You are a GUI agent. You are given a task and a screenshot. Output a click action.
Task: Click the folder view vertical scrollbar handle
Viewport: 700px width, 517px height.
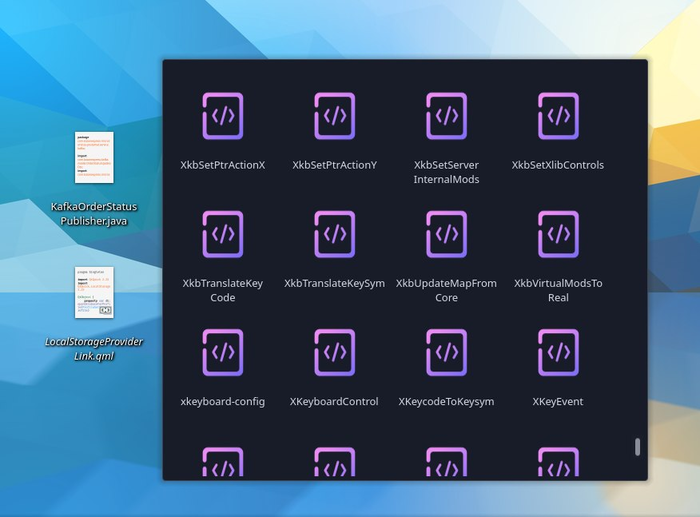pyautogui.click(x=638, y=447)
